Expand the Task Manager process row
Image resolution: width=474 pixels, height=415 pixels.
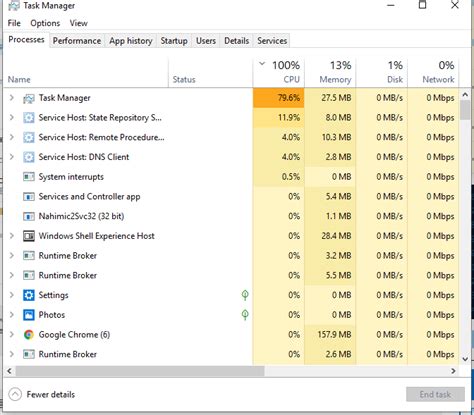coord(12,98)
